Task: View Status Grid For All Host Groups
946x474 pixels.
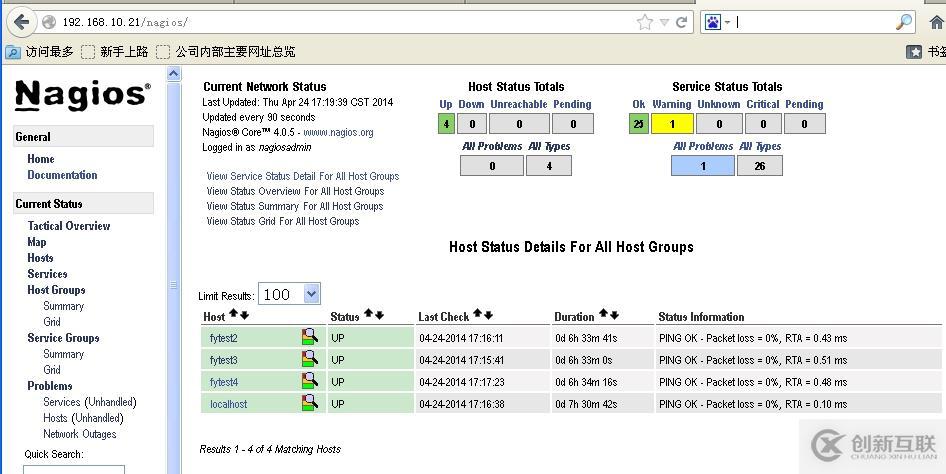Action: click(x=282, y=221)
